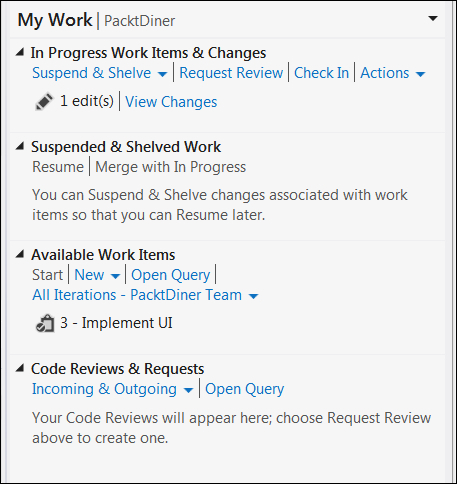Screen dimensions: 457x484
Task: Click Resume under Suspended & Shelved Work
Action: point(58,167)
